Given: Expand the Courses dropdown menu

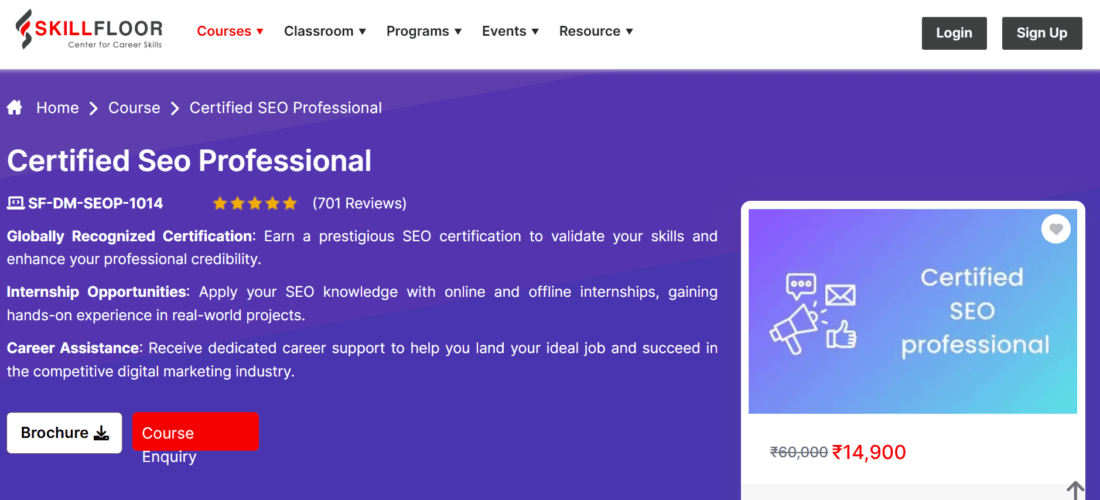Looking at the screenshot, I should point(230,31).
